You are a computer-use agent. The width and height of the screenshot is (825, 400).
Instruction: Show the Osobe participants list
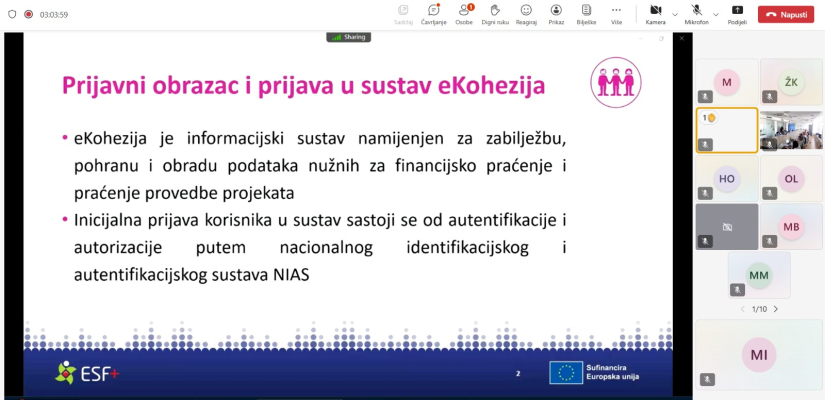(x=464, y=13)
